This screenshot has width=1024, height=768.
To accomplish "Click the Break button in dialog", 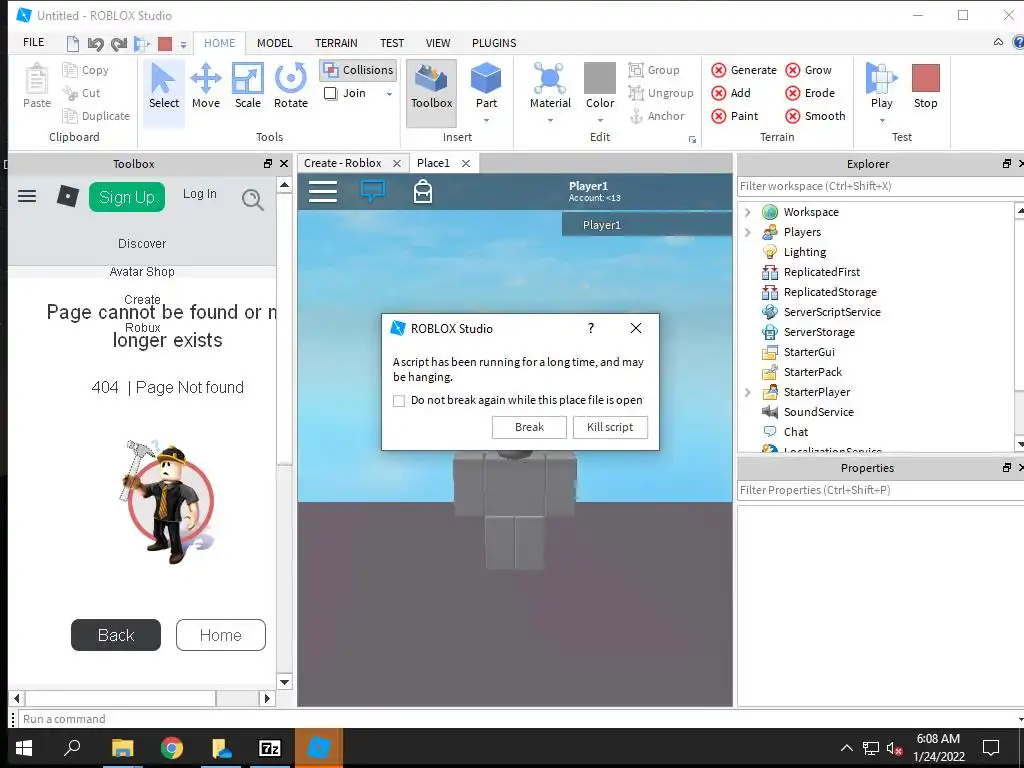I will point(529,427).
